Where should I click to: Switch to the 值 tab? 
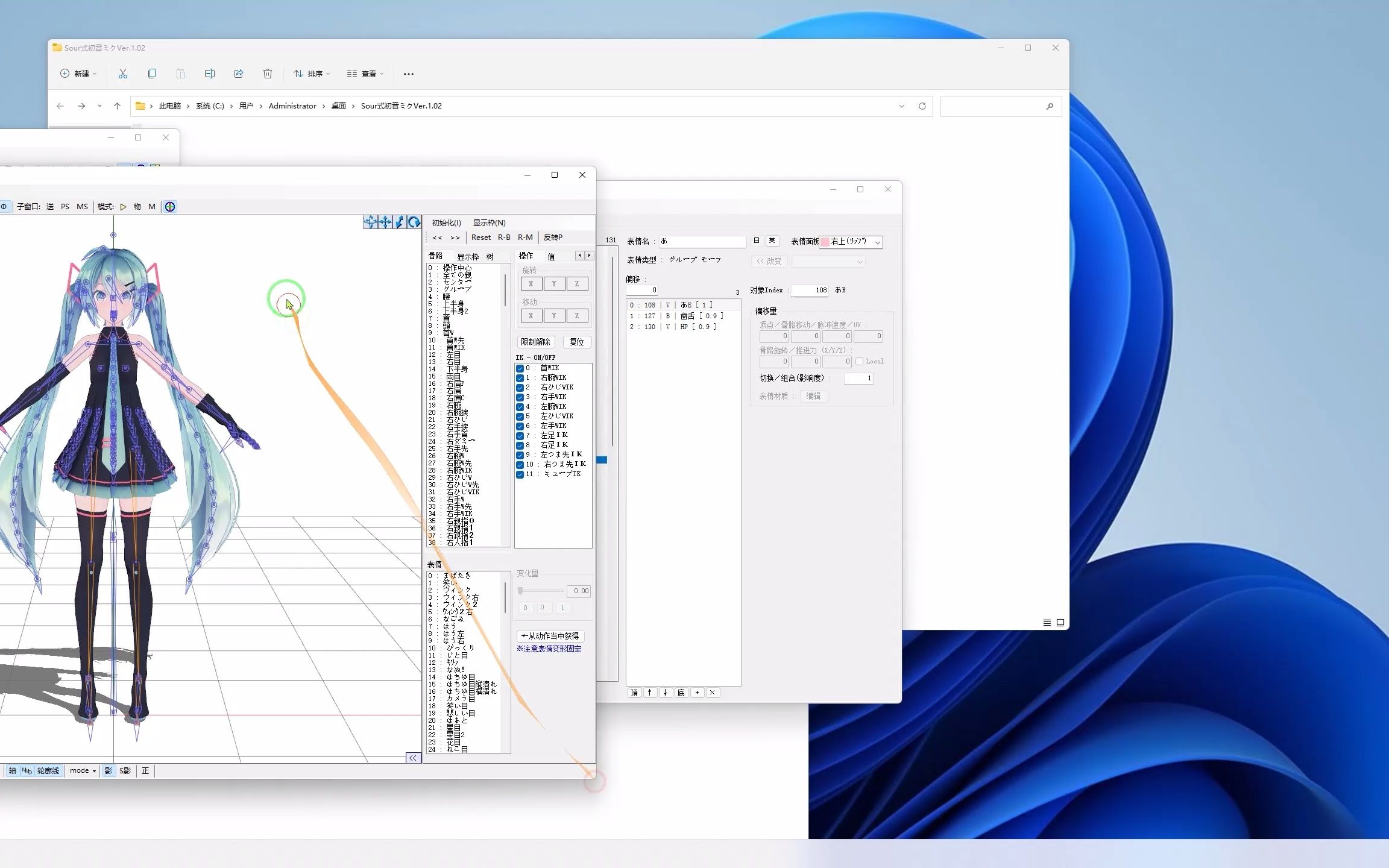551,257
